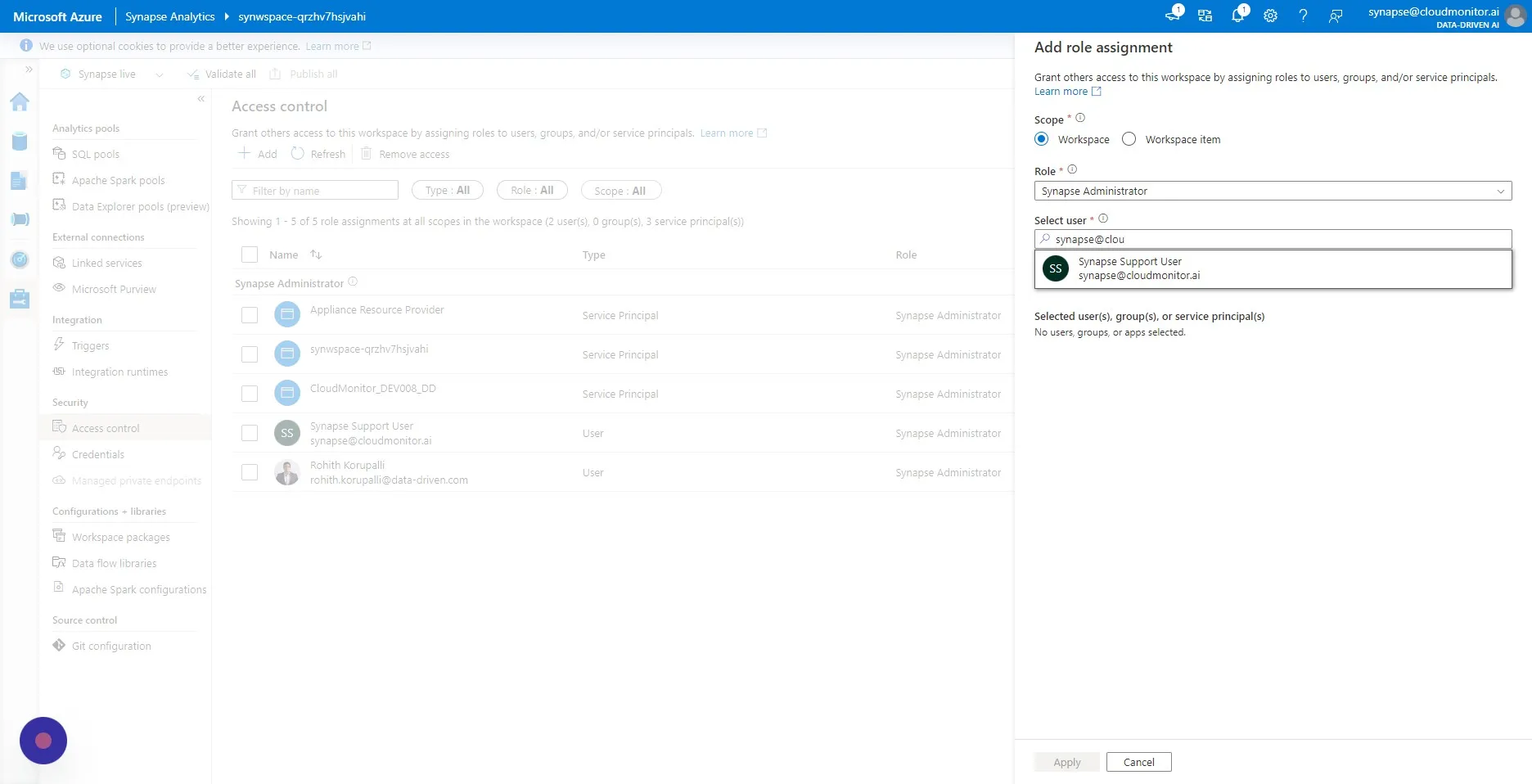The height and width of the screenshot is (784, 1532).
Task: Open Learn more link in role panel
Action: [x=1067, y=92]
